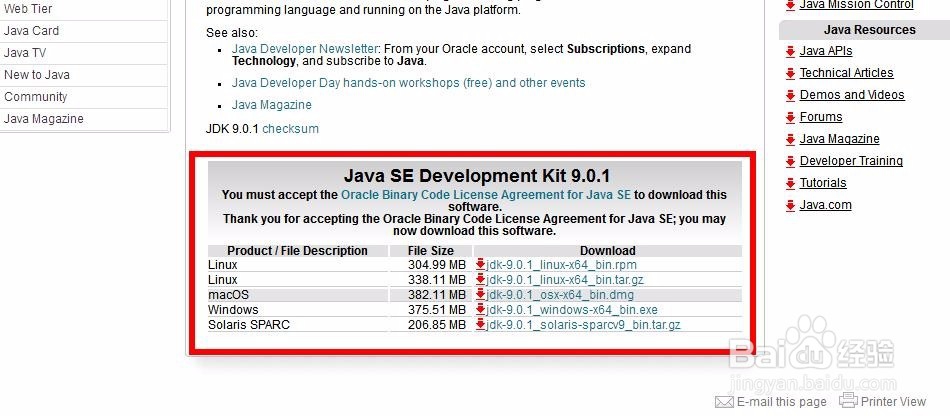The image size is (950, 416).
Task: Download jdk-9.0.1_osx-x64_bin.dmg for macOS
Action: coord(560,295)
